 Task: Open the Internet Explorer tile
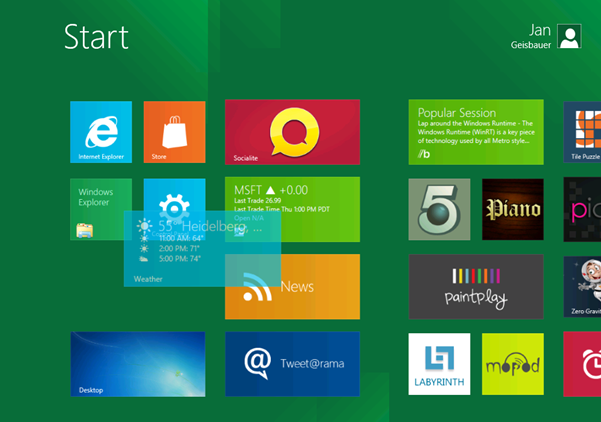pos(101,132)
